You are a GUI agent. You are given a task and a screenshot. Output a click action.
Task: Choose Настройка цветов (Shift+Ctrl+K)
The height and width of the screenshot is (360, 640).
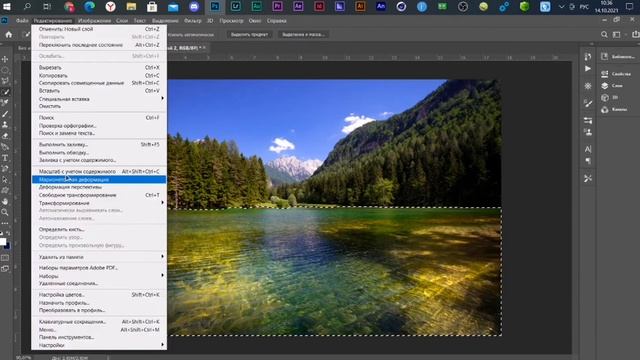99,295
